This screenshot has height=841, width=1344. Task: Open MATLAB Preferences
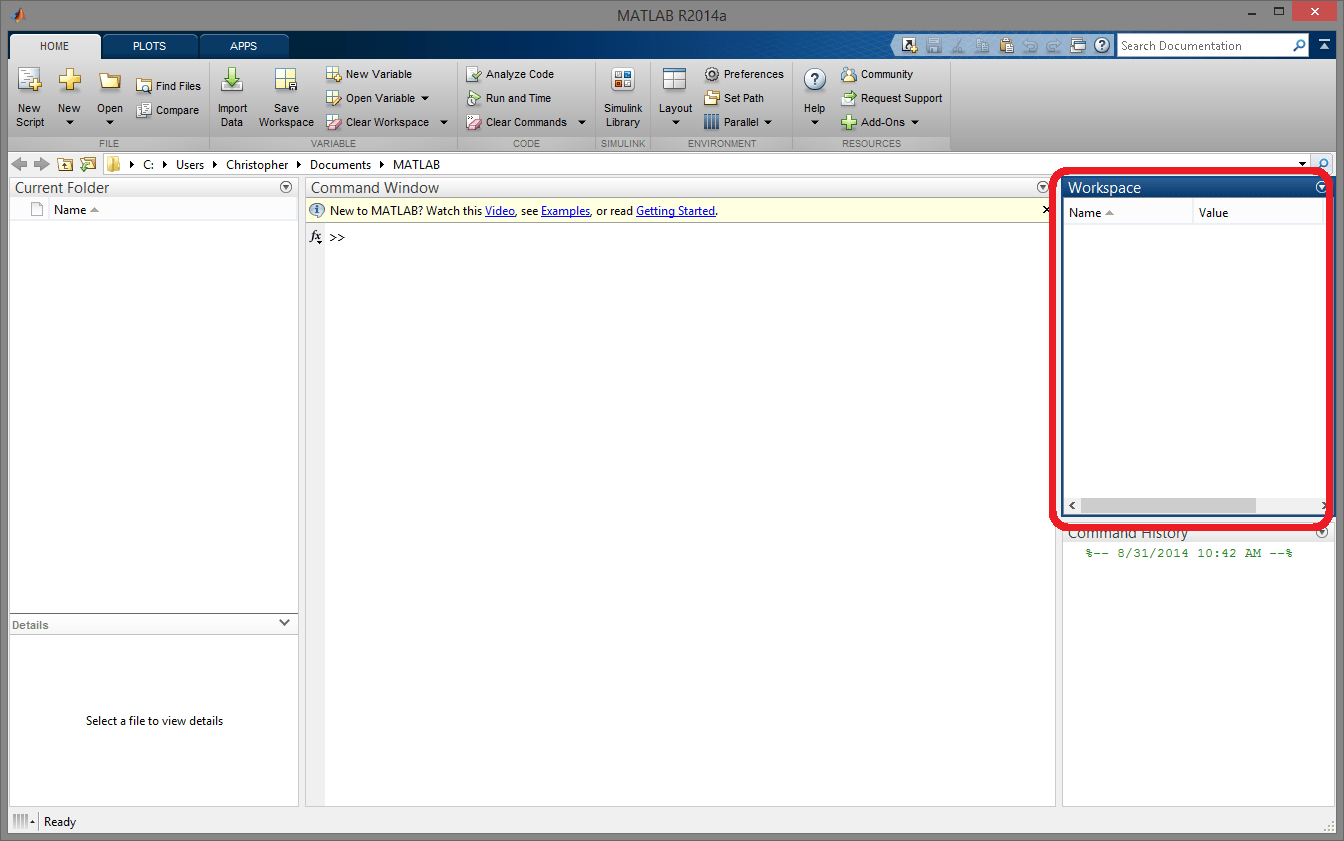(x=744, y=74)
